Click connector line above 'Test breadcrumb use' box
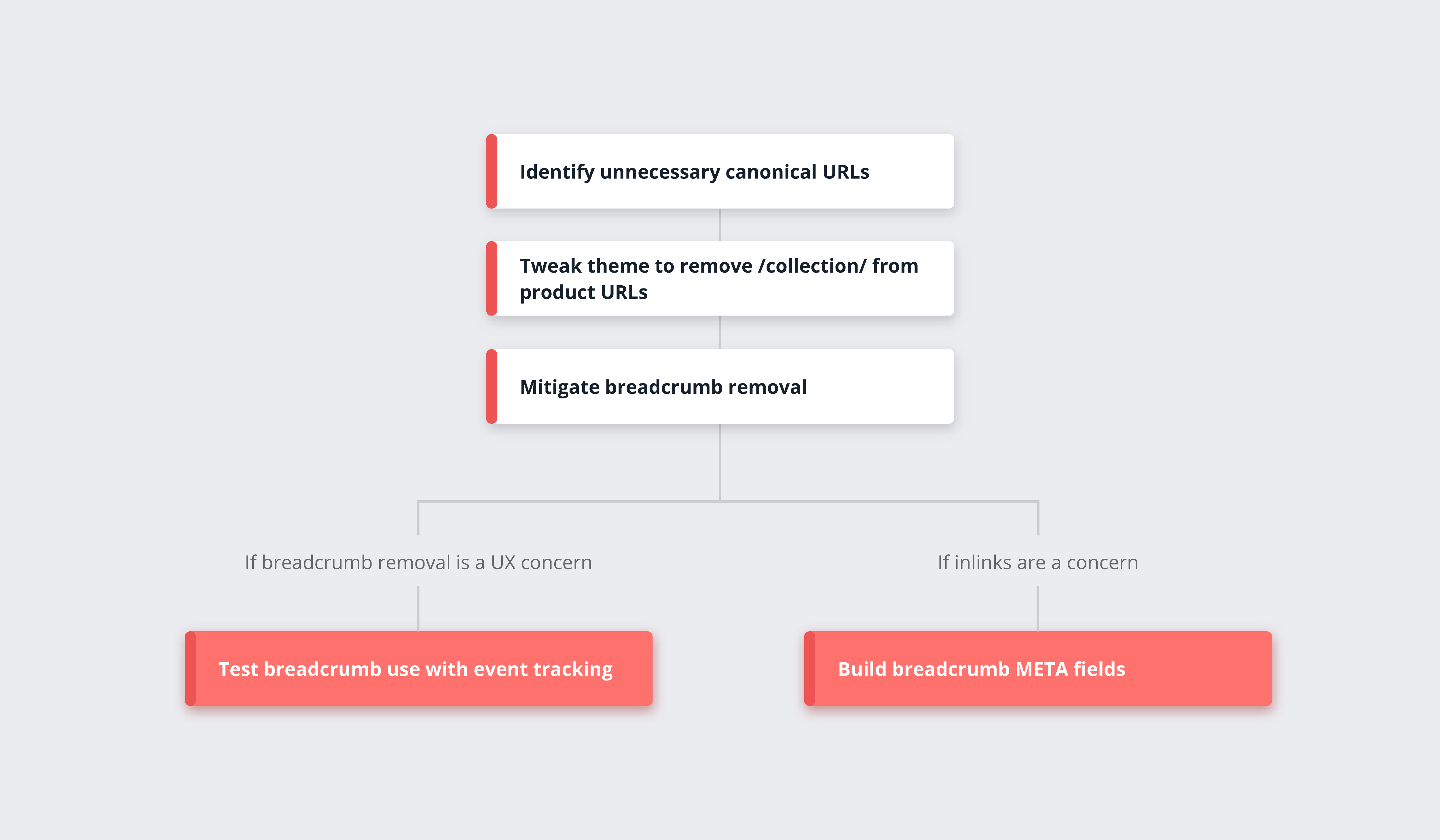1440x840 pixels. (418, 609)
